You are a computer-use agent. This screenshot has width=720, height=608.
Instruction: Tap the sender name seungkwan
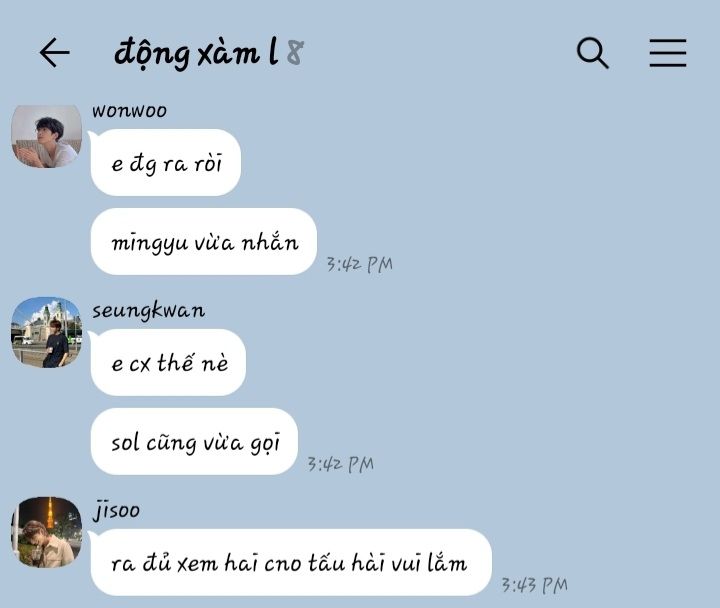tap(148, 310)
